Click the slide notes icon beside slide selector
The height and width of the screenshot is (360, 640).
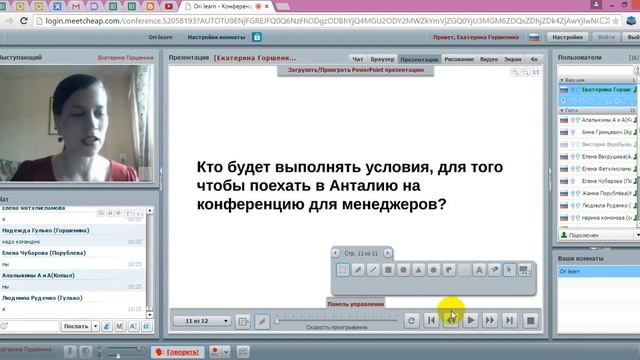click(x=243, y=322)
